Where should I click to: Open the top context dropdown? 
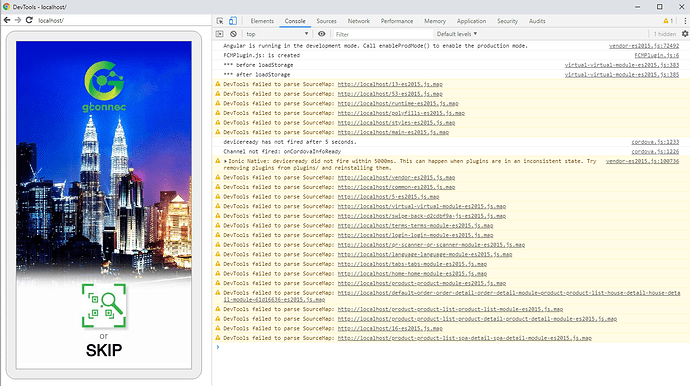277,34
